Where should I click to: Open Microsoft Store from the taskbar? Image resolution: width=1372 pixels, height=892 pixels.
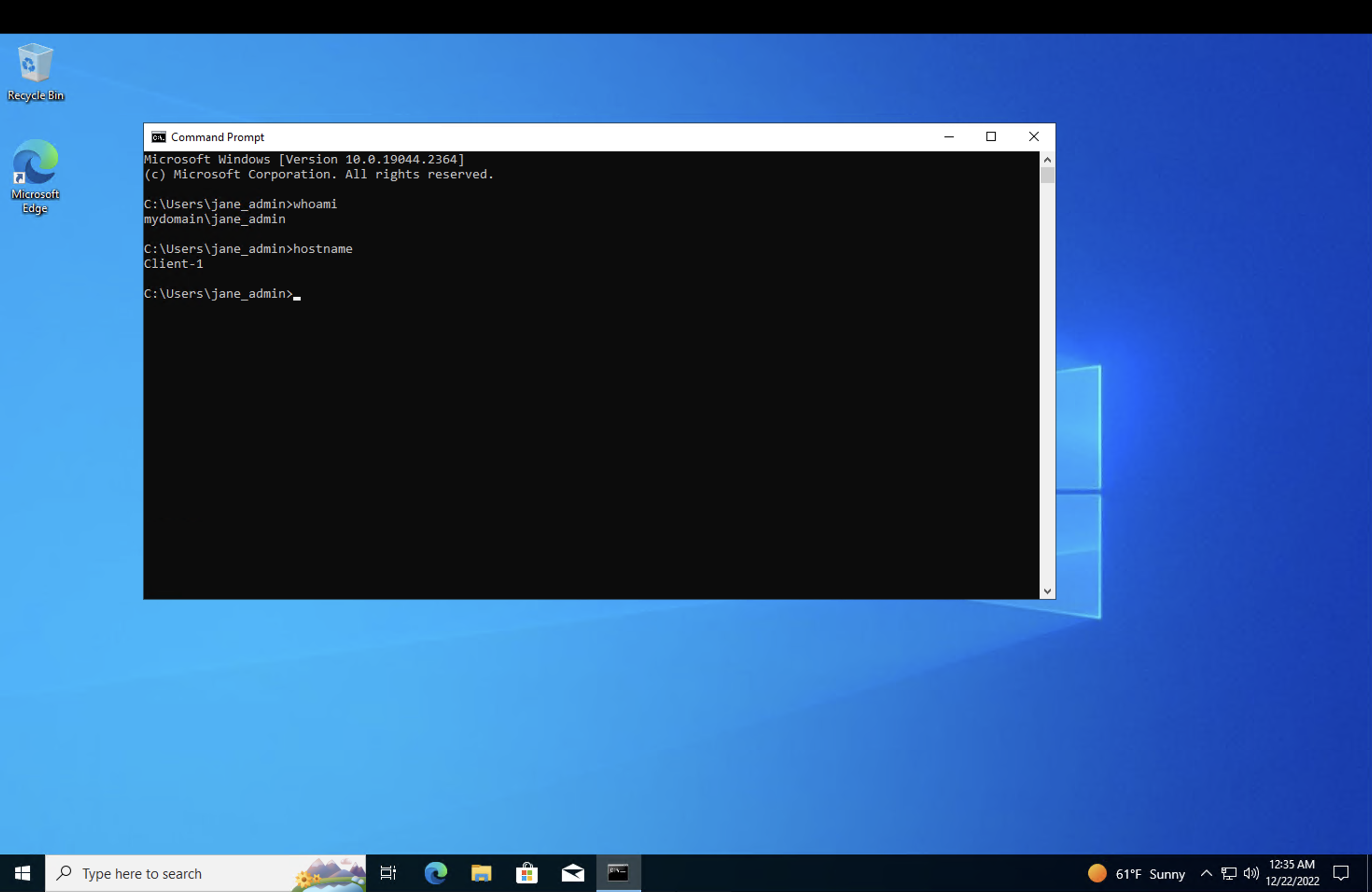pos(526,873)
